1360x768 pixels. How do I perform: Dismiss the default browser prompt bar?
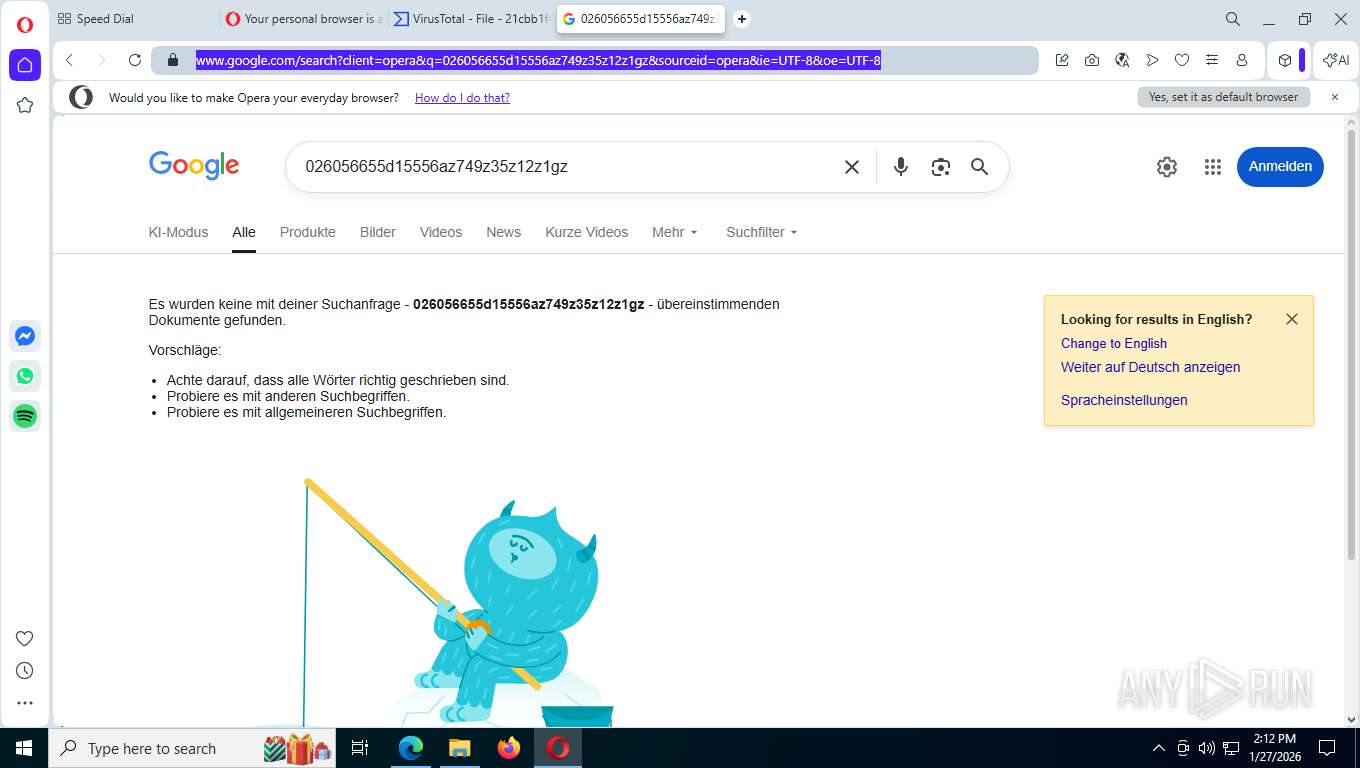[x=1334, y=97]
